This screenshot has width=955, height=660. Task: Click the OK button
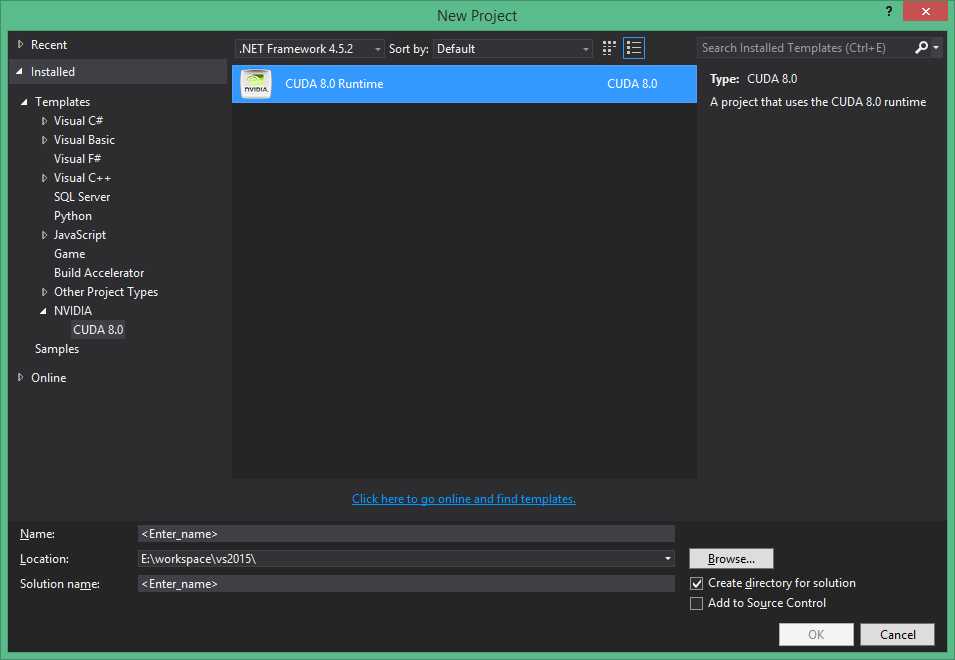pyautogui.click(x=816, y=634)
